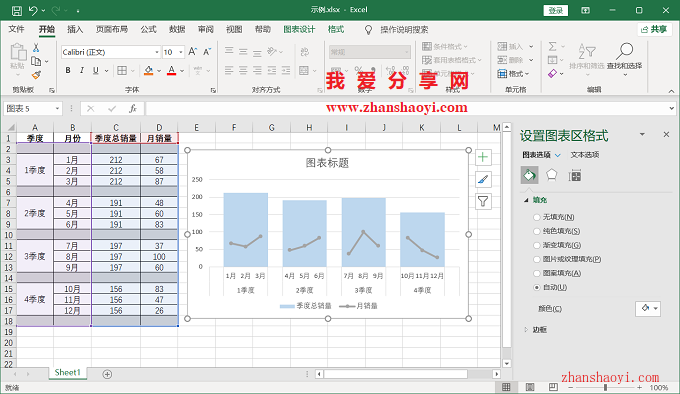Open the File menu tab

click(16, 29)
